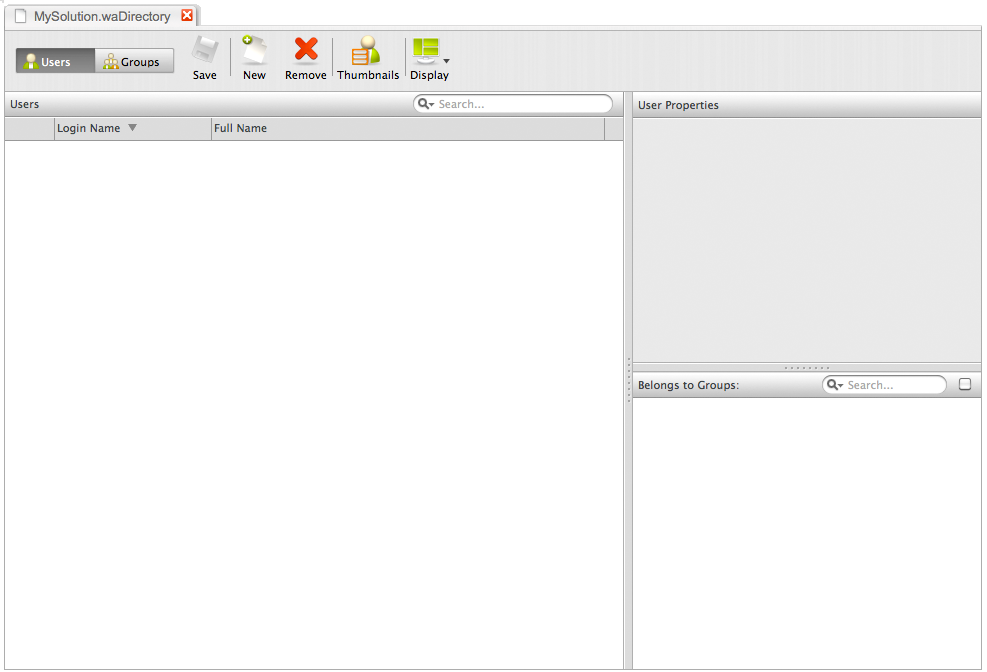Click the Login Name column header
The image size is (987, 672).
pos(88,128)
